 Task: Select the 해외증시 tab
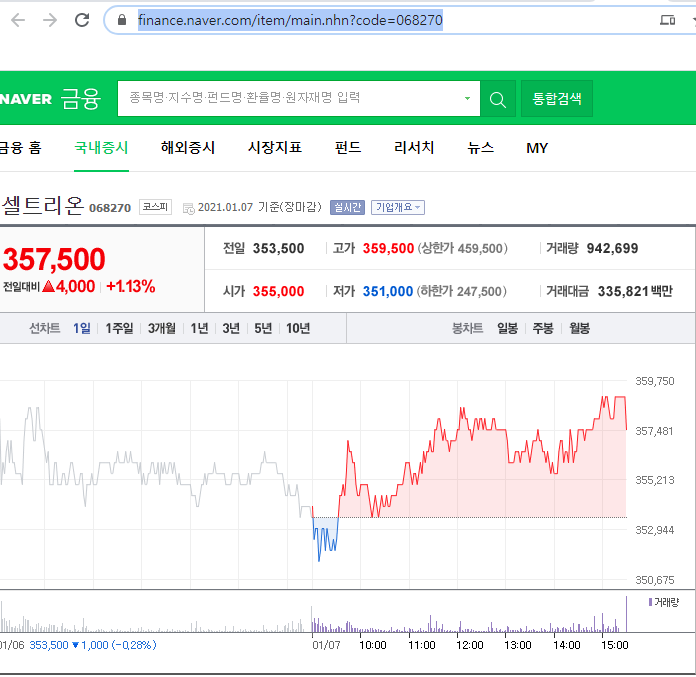coord(188,148)
